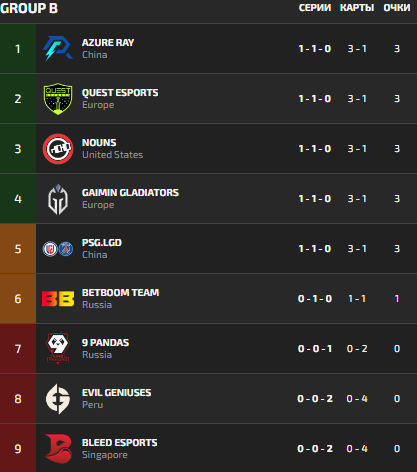
Task: Open the QUEST ESPORTS team link
Action: coord(120,93)
